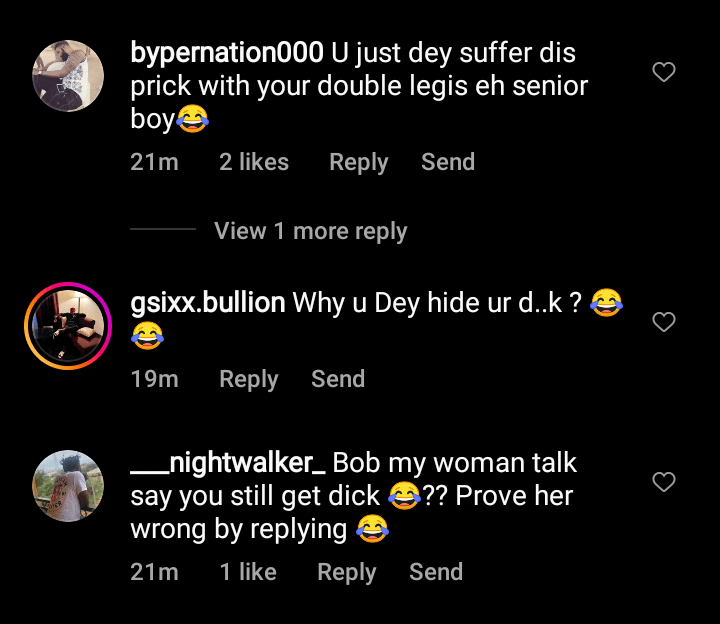Expand View 1 more reply
Screen dimensions: 720x624
click(310, 231)
